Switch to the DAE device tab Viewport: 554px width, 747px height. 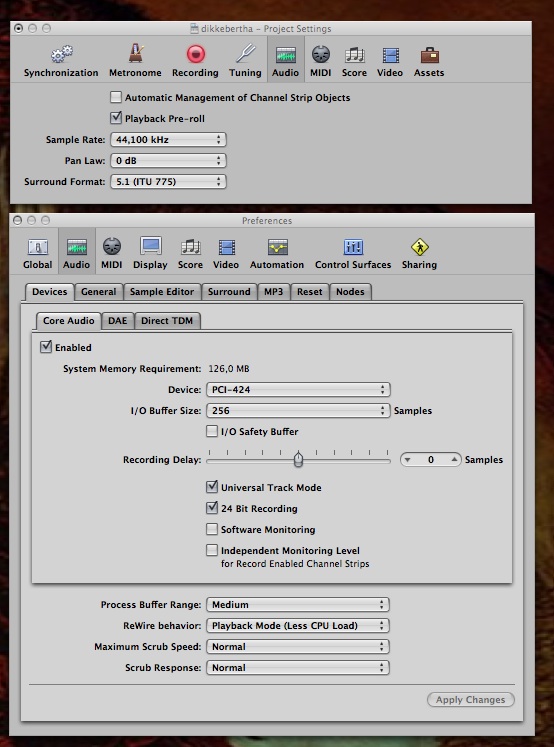click(118, 321)
